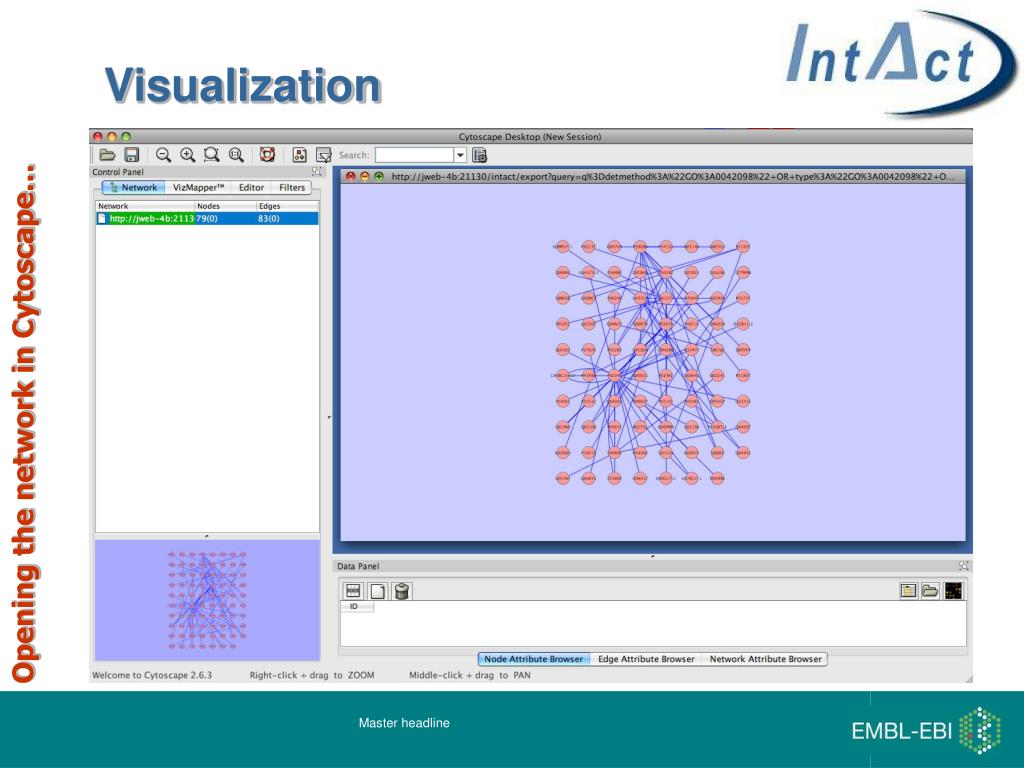1024x768 pixels.
Task: Zoom to selected region magnifier icon
Action: click(x=212, y=155)
